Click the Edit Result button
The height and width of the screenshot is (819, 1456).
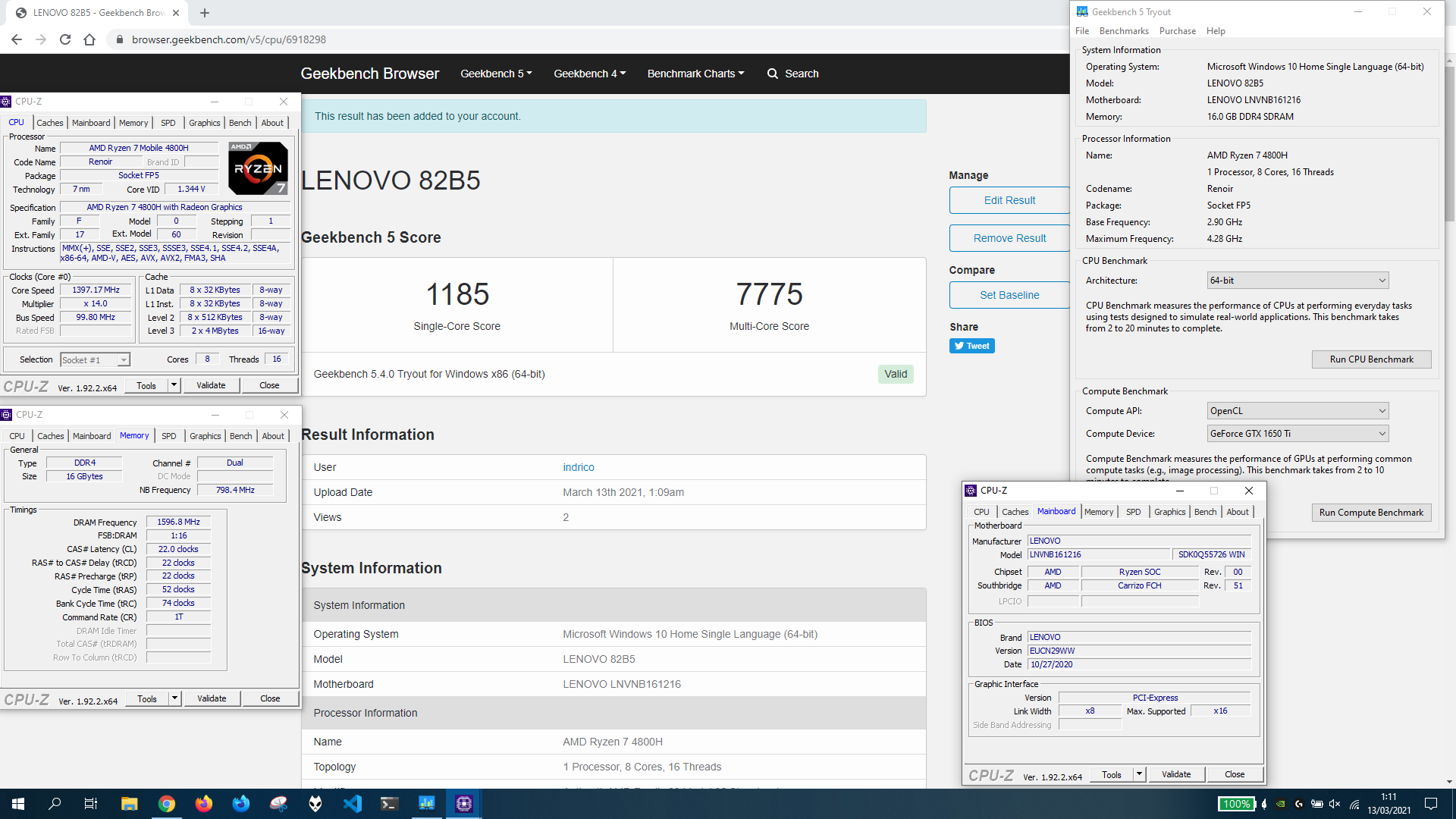(1009, 200)
